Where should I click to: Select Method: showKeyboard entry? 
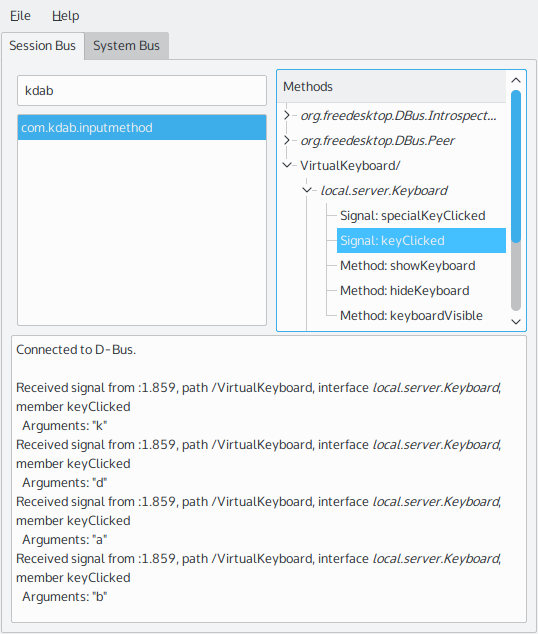407,266
